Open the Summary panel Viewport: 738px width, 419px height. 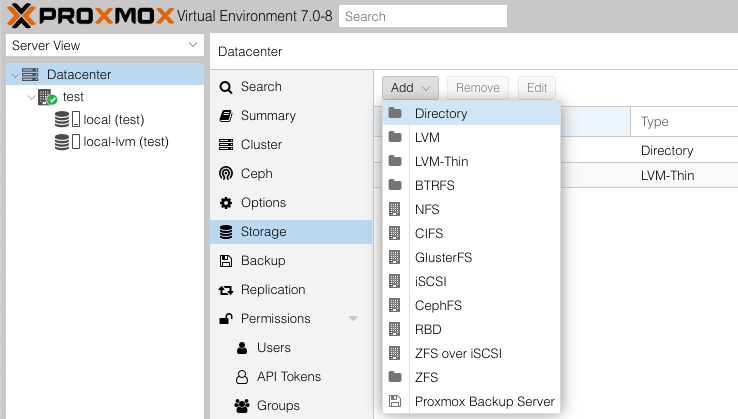pyautogui.click(x=291, y=116)
